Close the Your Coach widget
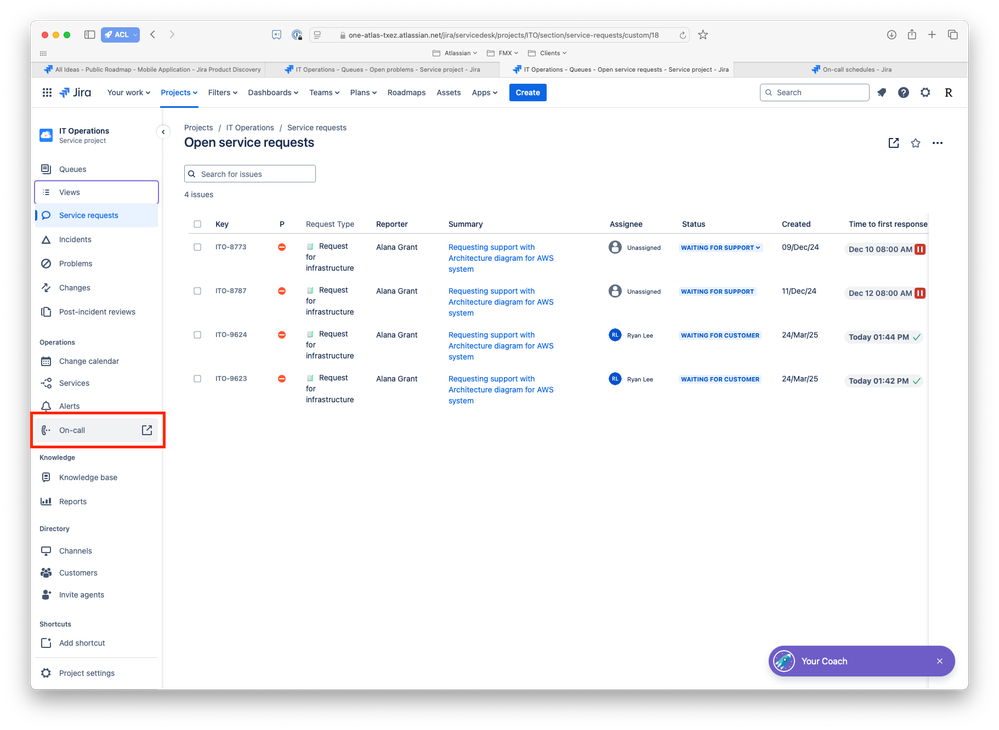This screenshot has height=730, width=999. pos(940,661)
